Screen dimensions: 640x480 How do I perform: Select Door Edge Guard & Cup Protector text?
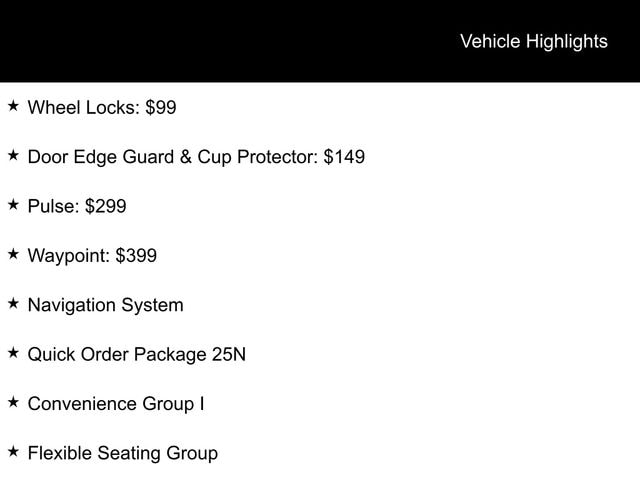(172, 158)
